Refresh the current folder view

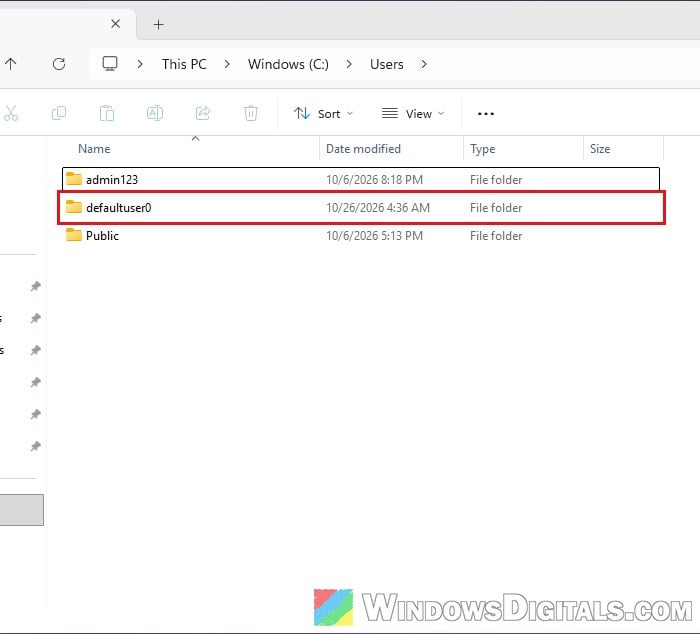click(59, 64)
